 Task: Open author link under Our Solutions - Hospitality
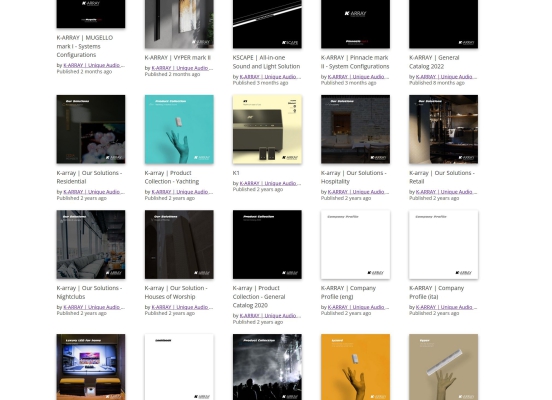[358, 192]
